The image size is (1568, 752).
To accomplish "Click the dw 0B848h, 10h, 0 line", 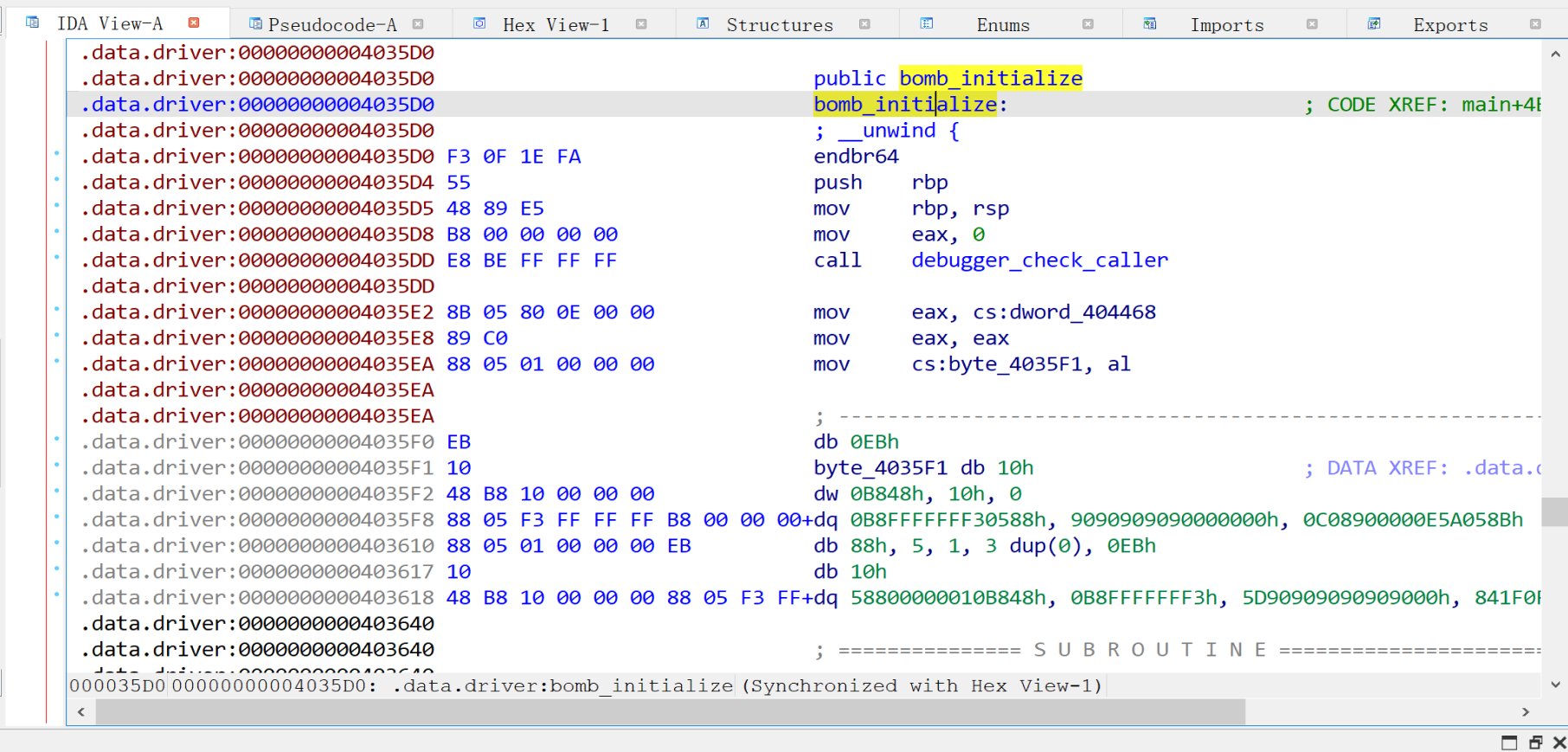I will [917, 494].
